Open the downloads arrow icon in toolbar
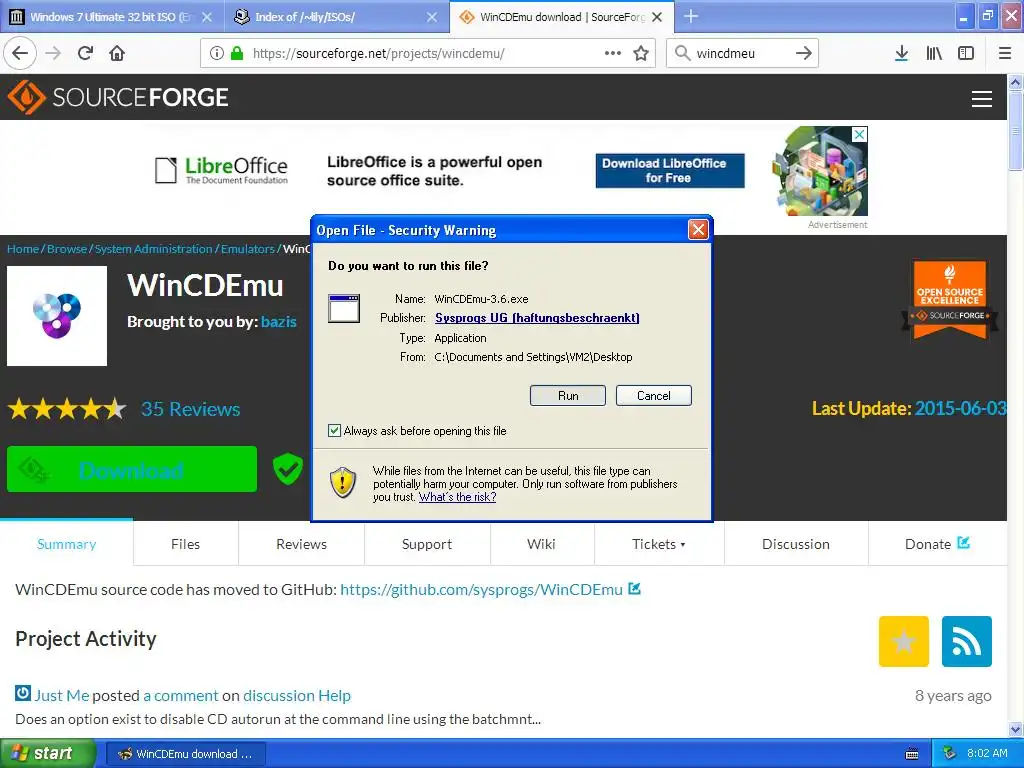Screen dimensions: 1024x768 [901, 53]
